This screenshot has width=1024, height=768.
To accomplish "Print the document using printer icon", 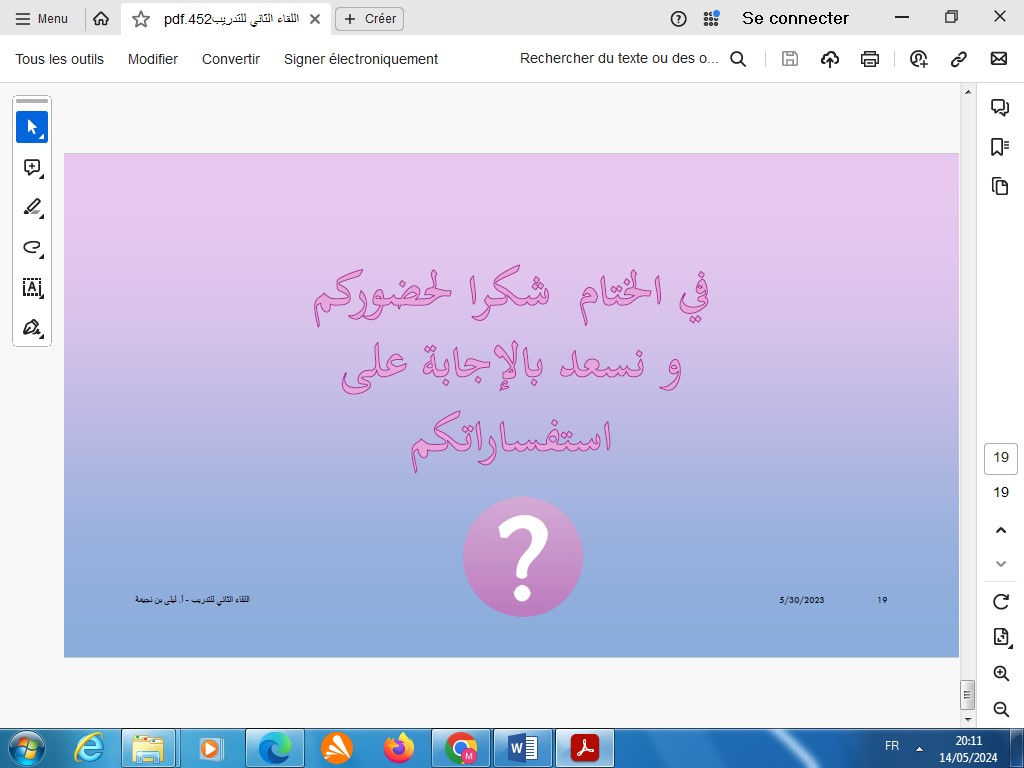I will click(x=870, y=59).
